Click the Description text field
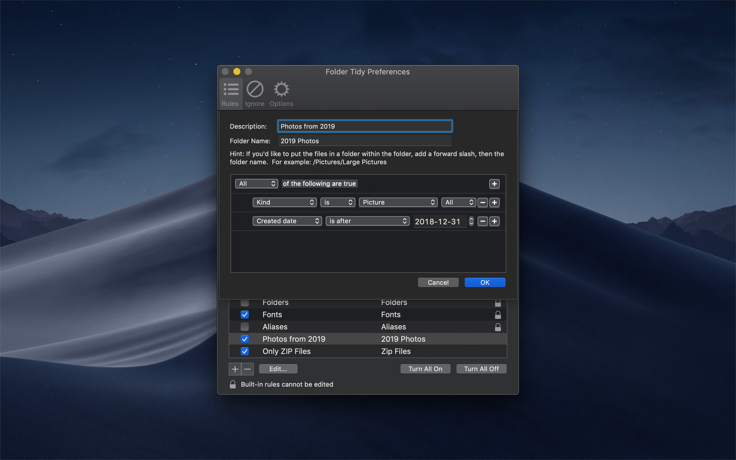Image resolution: width=736 pixels, height=460 pixels. [365, 126]
